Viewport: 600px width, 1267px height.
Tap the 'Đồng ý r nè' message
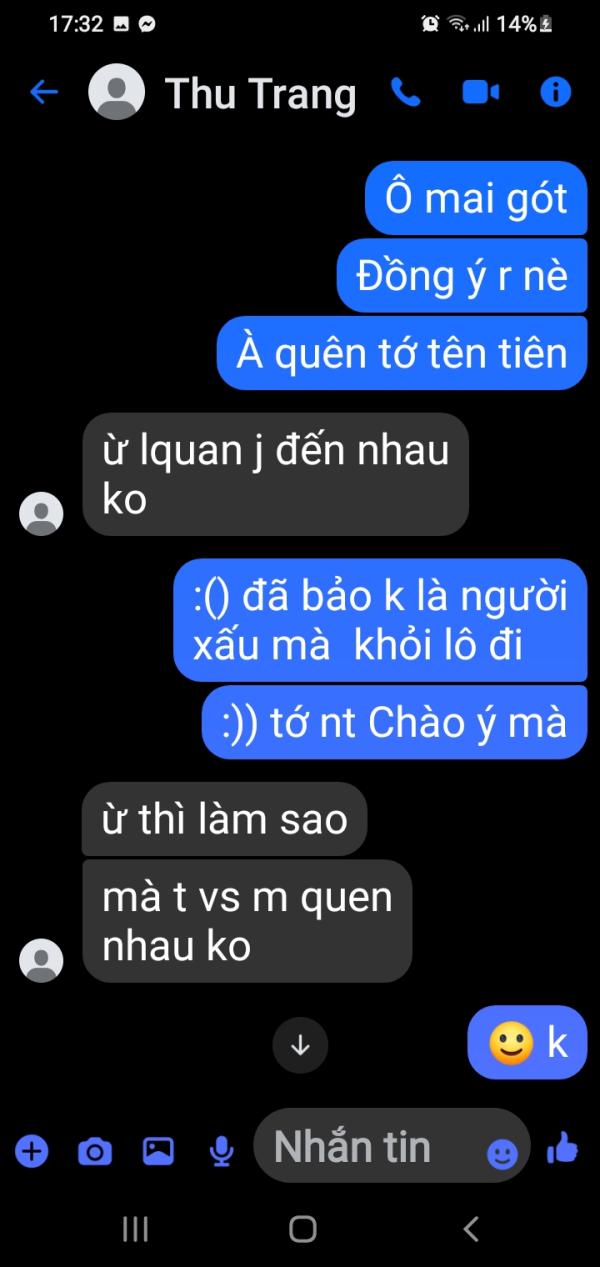[462, 275]
